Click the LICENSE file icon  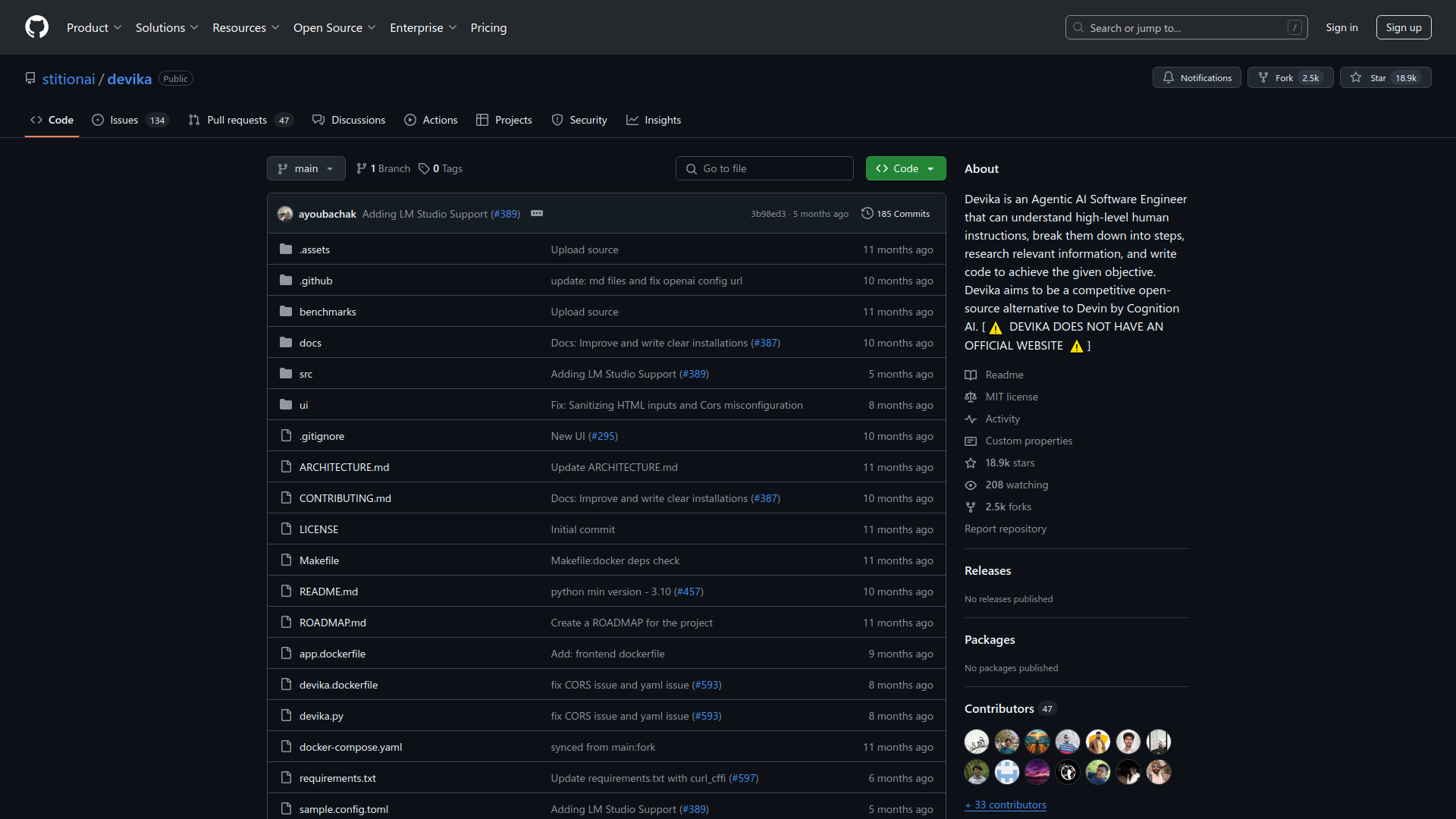(286, 529)
